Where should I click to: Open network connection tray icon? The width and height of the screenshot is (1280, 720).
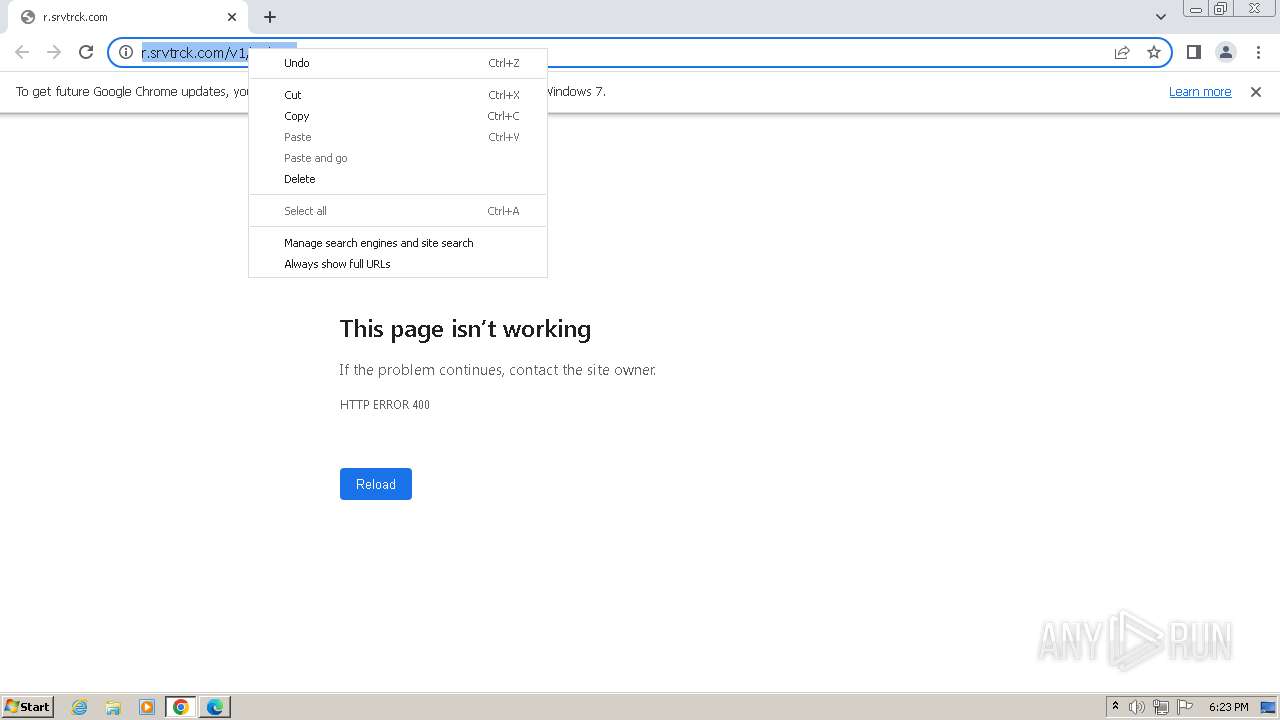[1161, 707]
